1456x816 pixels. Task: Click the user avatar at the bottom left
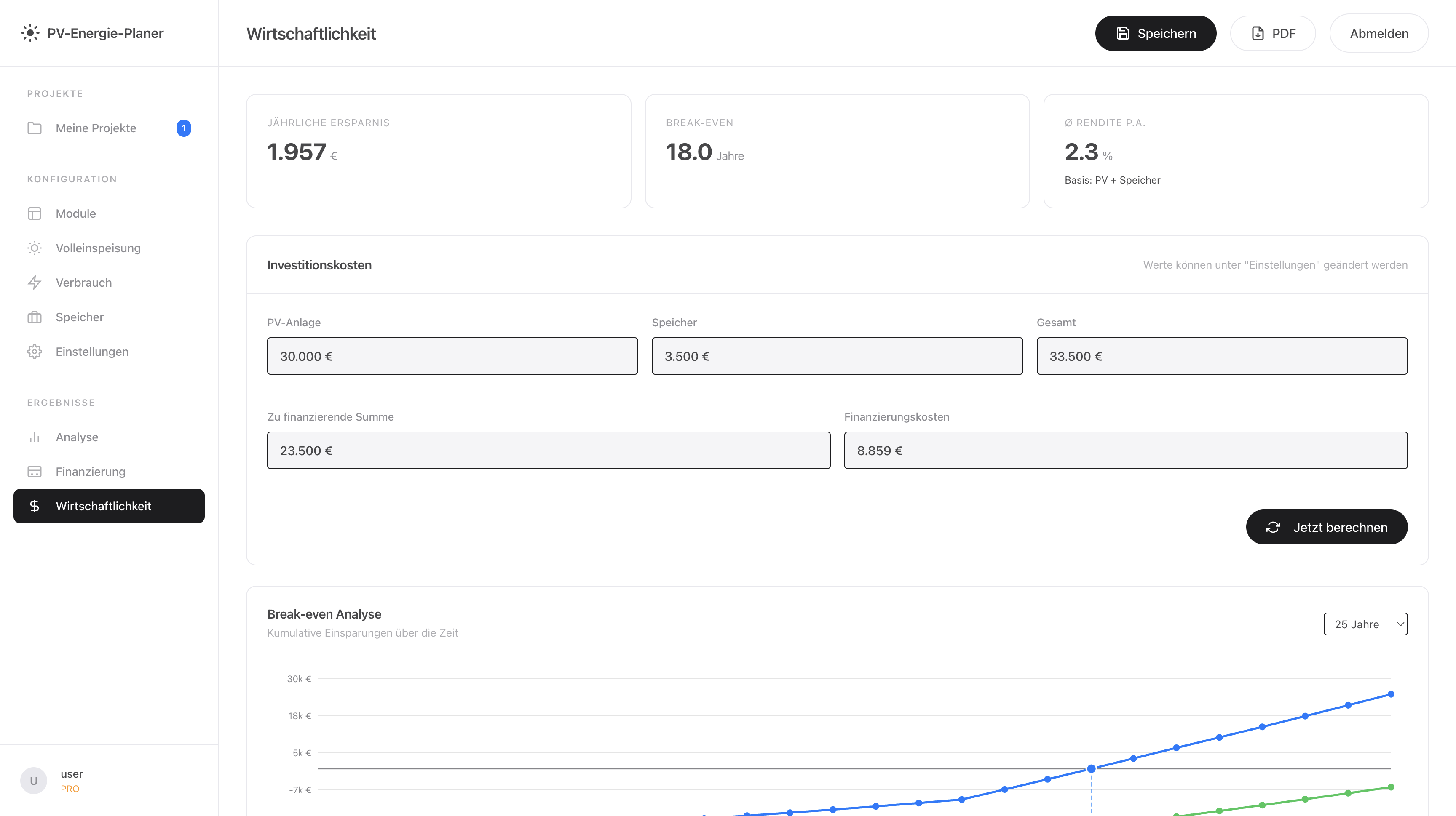33,781
